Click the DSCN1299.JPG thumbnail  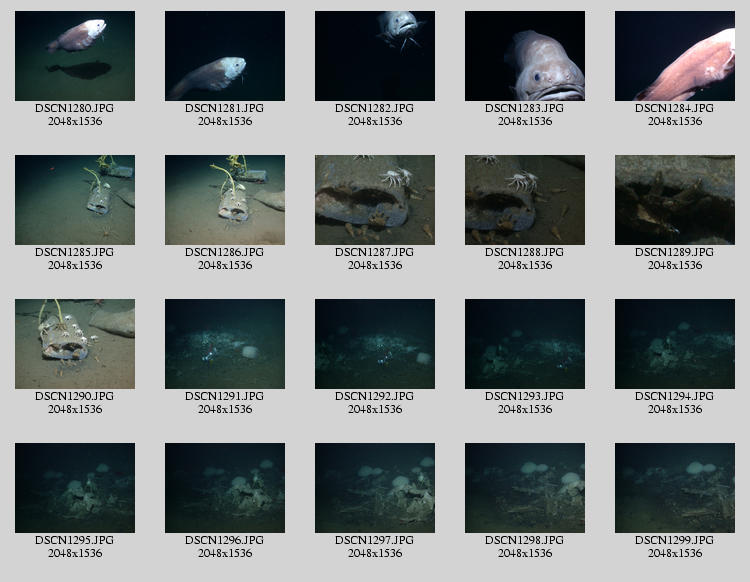(675, 488)
